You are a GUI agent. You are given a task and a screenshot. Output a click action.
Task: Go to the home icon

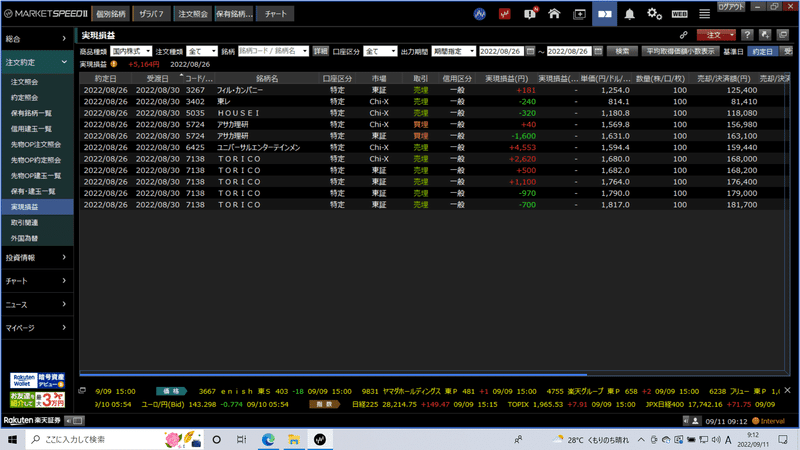554,14
